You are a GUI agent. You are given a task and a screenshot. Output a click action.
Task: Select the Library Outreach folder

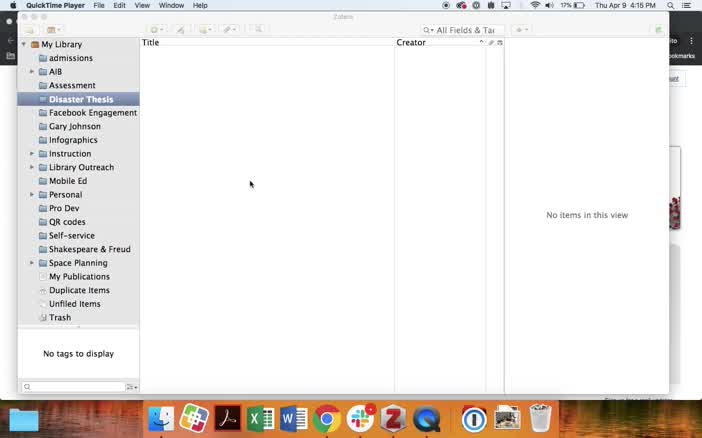[x=81, y=167]
